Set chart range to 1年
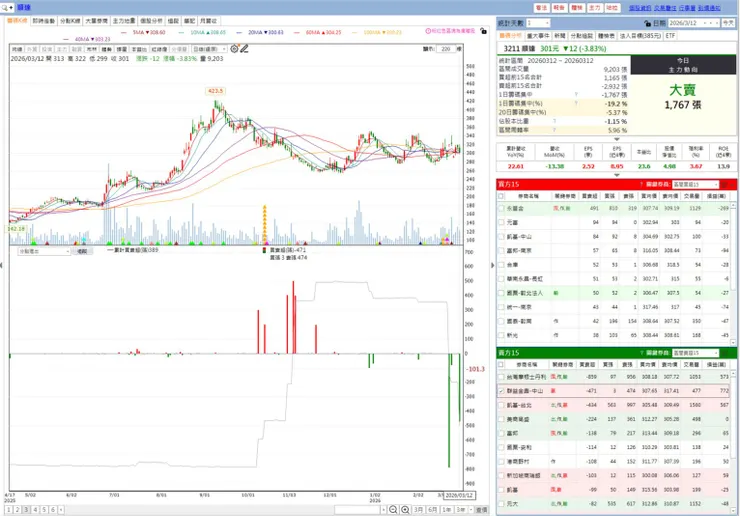The image size is (740, 516). (x=446, y=510)
